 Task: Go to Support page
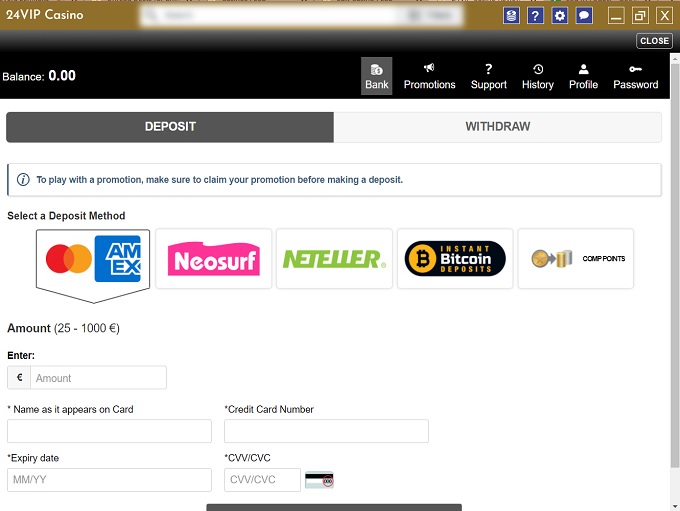tap(489, 76)
